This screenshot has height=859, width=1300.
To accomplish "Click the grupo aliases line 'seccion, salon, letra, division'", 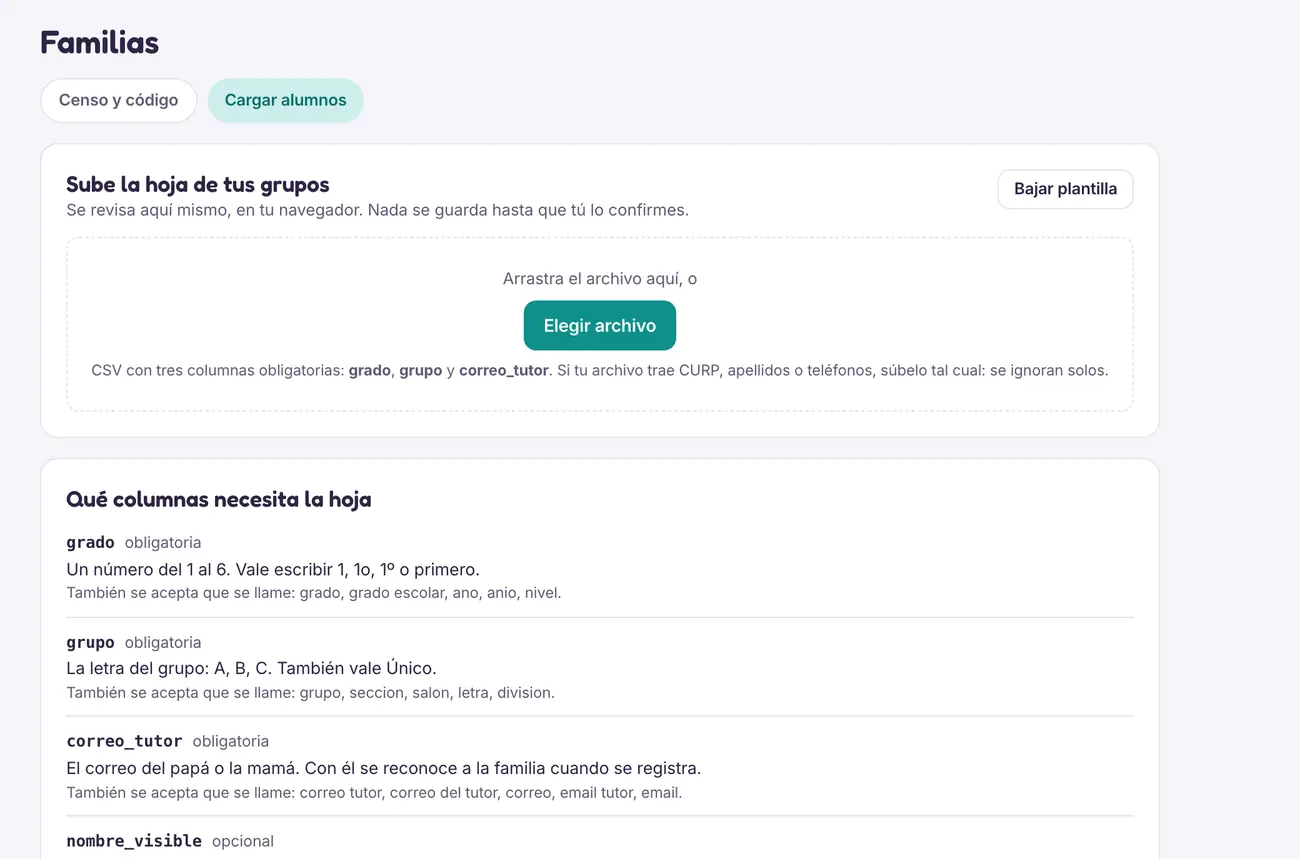I will click(x=310, y=692).
